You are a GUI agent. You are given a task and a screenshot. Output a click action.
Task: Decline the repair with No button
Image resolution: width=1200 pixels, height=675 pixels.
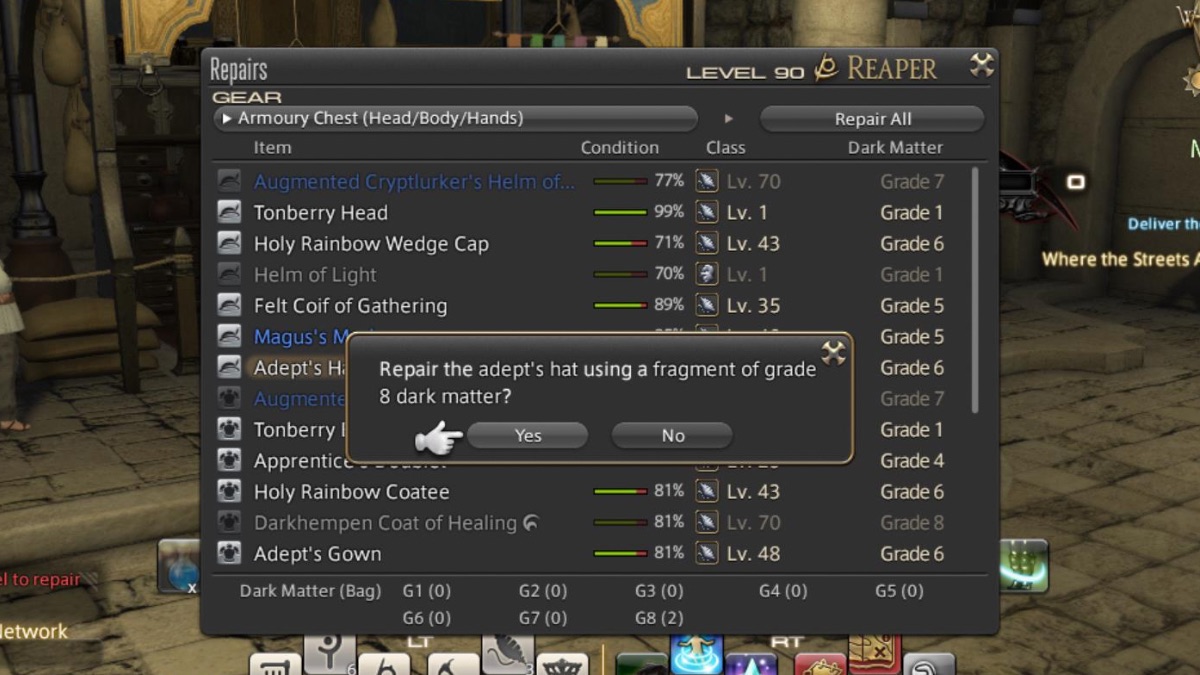coord(672,435)
